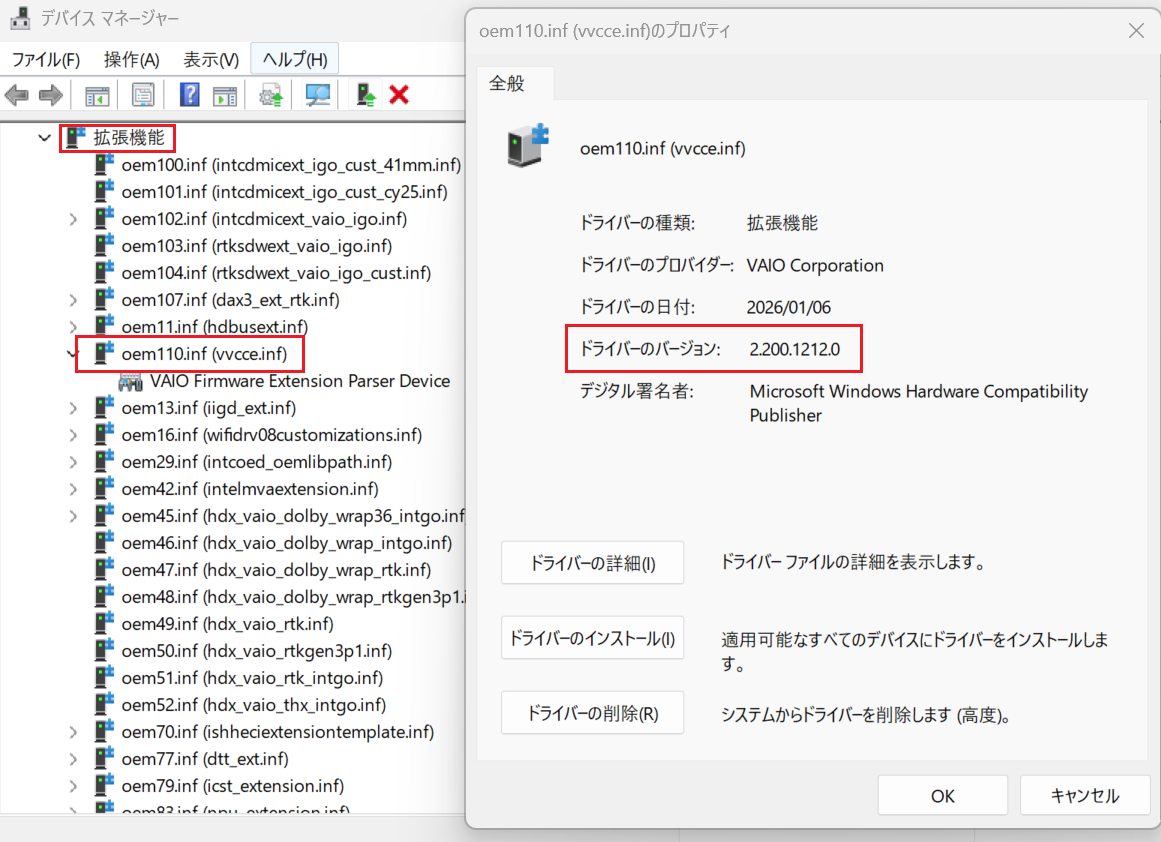Click the blue question mark Help icon

pos(189,95)
